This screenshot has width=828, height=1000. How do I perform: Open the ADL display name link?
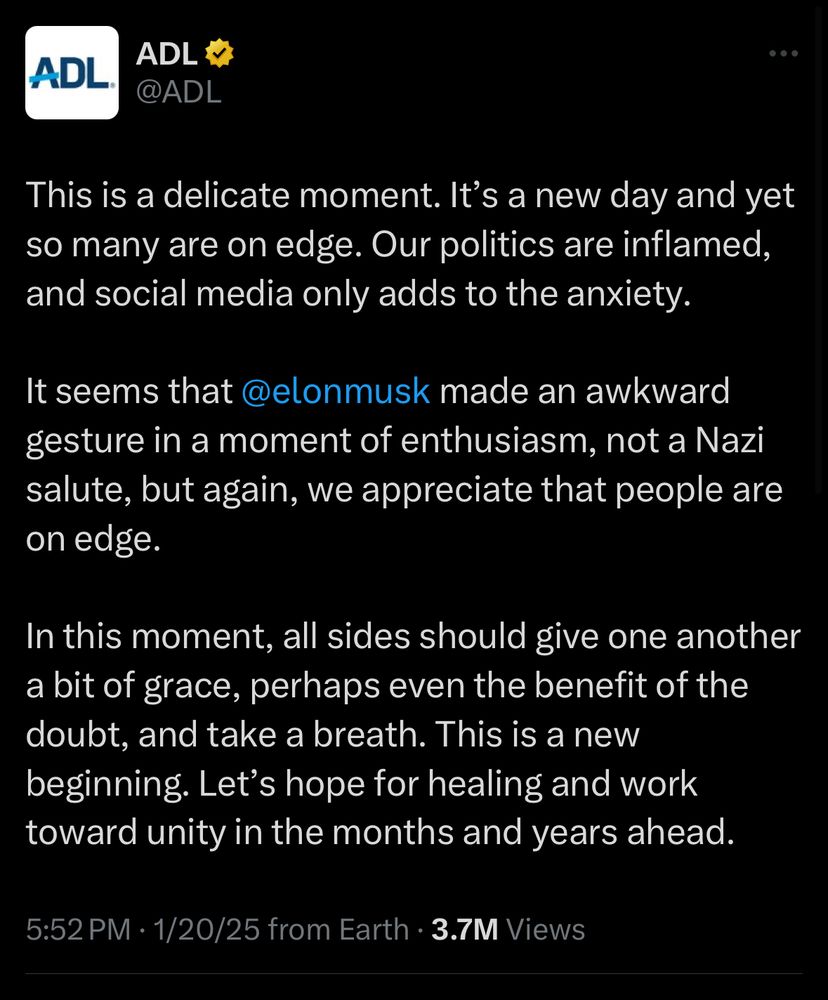tap(166, 54)
